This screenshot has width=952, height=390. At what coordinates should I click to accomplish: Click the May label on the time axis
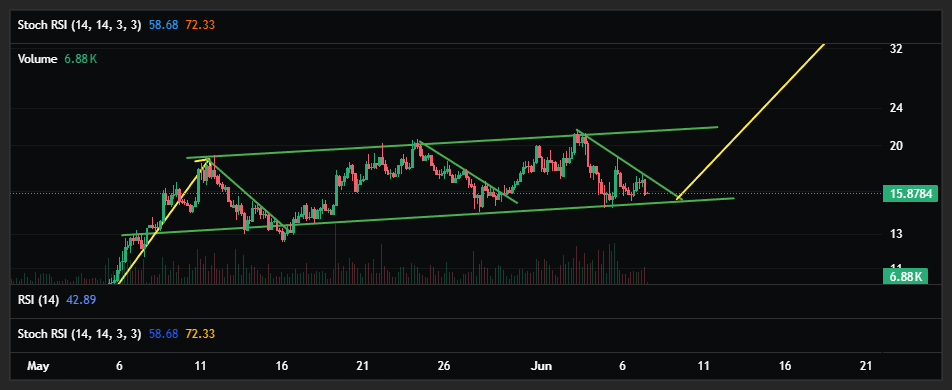[38, 366]
